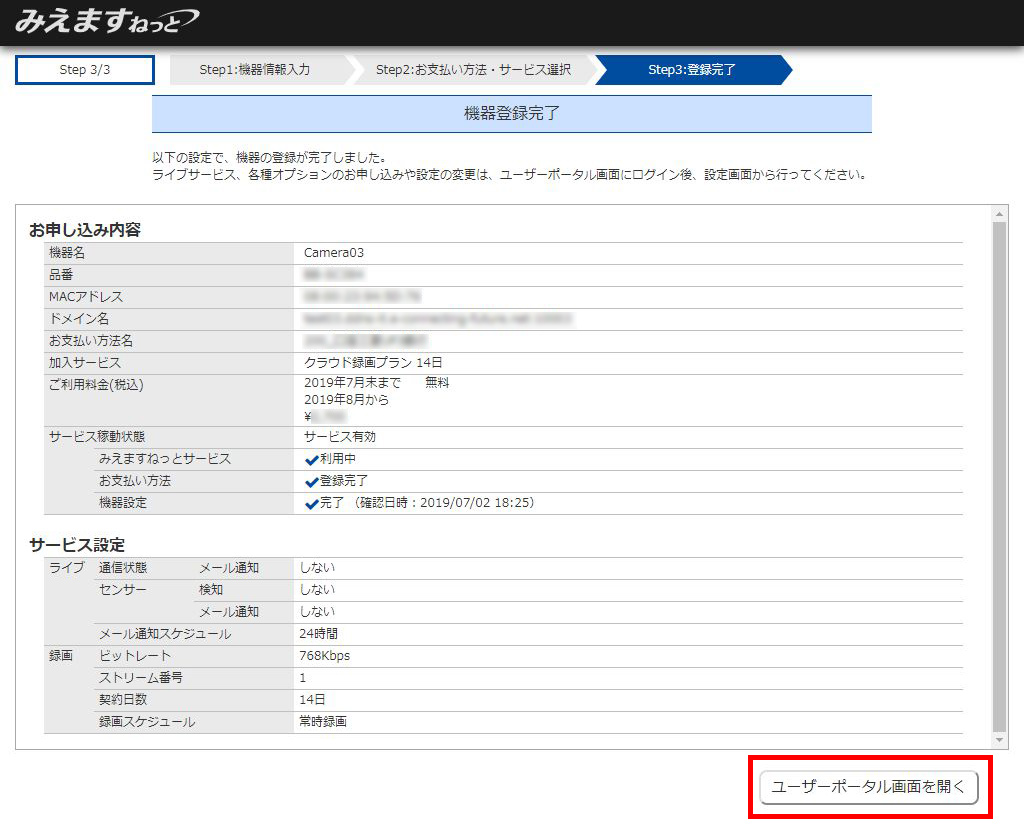Click the クラウド録画プラン 14日 service value

click(x=373, y=362)
